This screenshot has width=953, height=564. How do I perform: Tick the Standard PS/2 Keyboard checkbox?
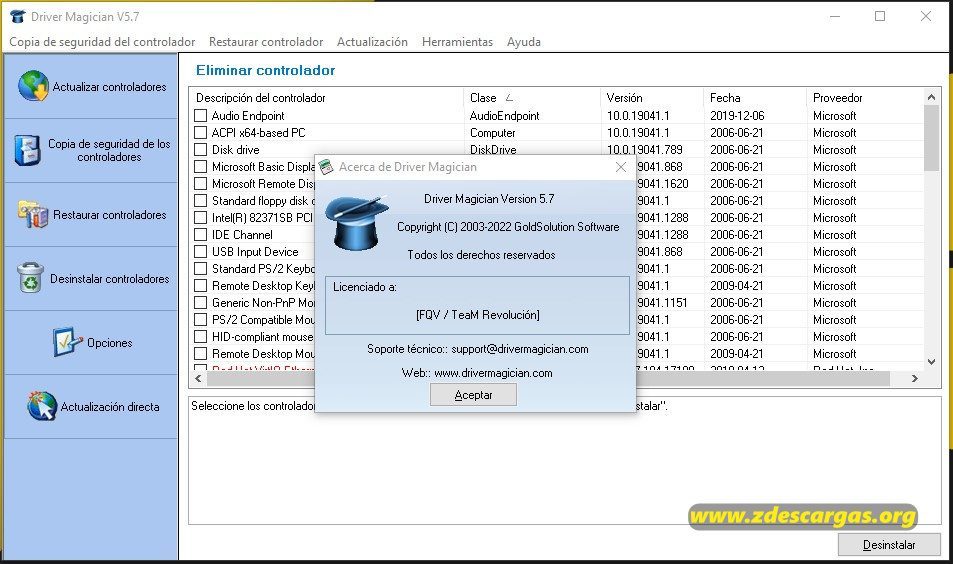click(201, 269)
